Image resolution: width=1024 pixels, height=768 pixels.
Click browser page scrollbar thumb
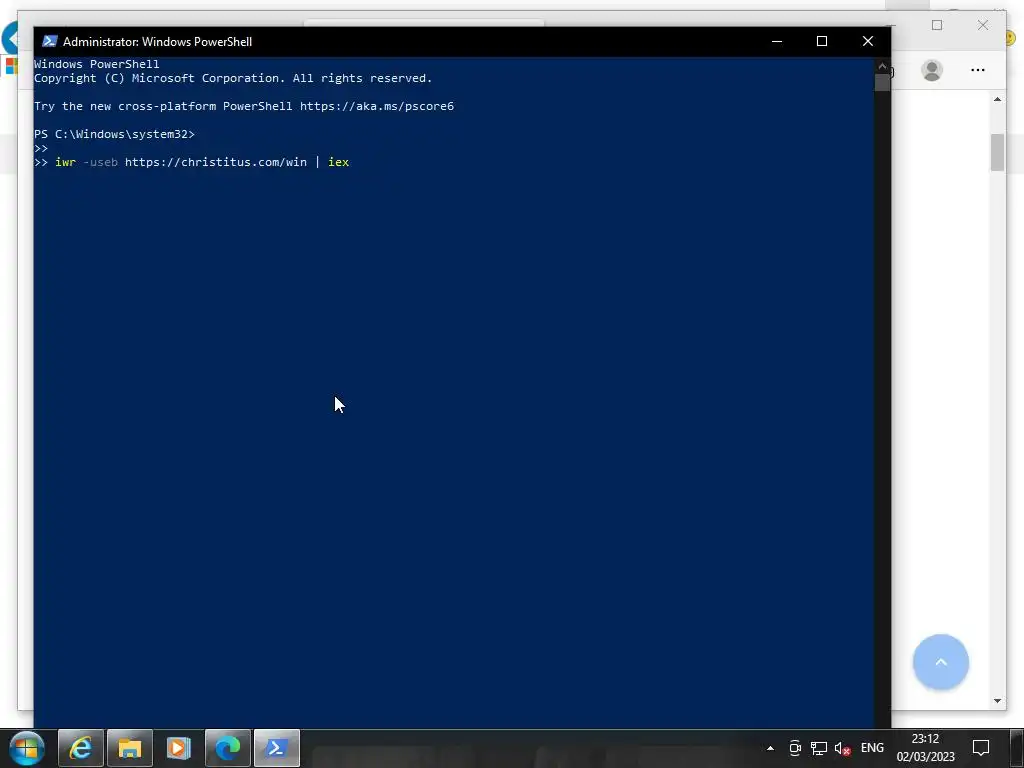tap(997, 152)
